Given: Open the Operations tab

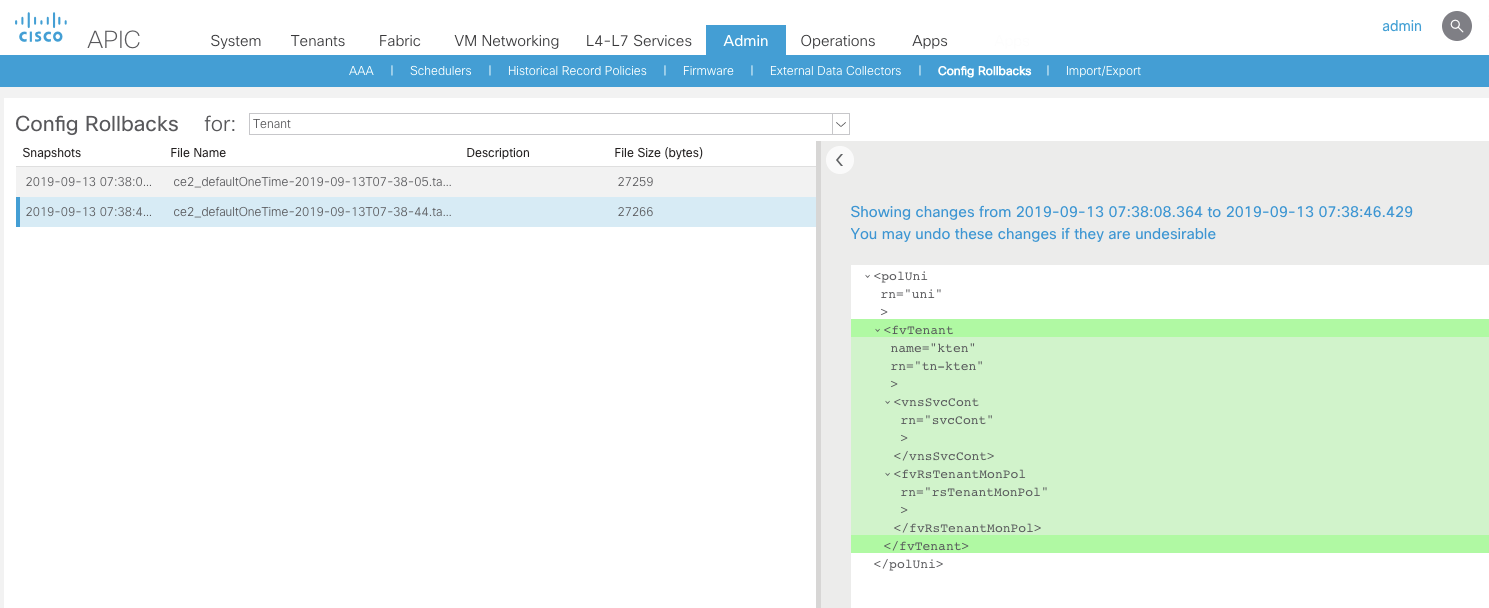Looking at the screenshot, I should 837,41.
